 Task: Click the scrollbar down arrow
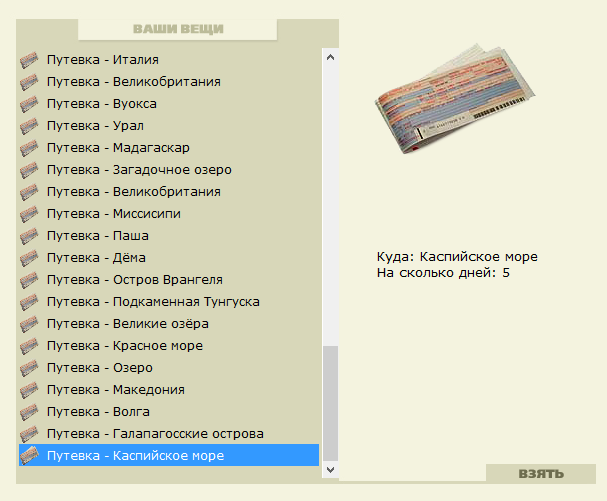(330, 470)
